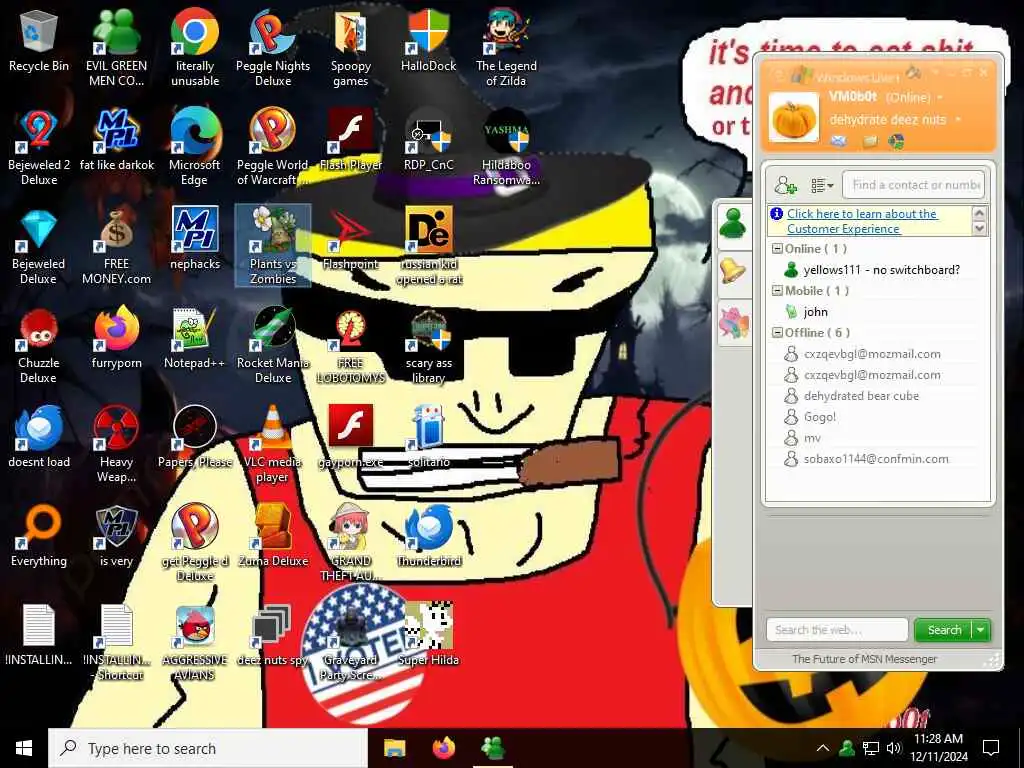Click the bell alerts tab in Messenger
Viewport: 1024px width, 768px height.
733,270
